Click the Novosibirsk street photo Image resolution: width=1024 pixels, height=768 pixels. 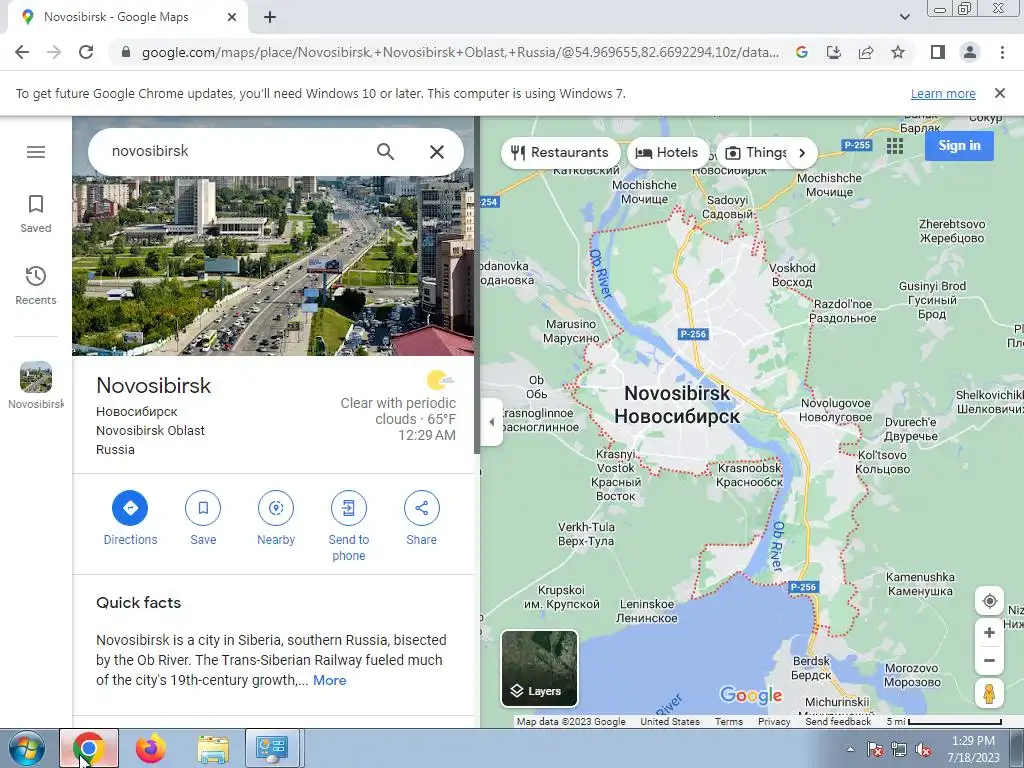tap(273, 264)
